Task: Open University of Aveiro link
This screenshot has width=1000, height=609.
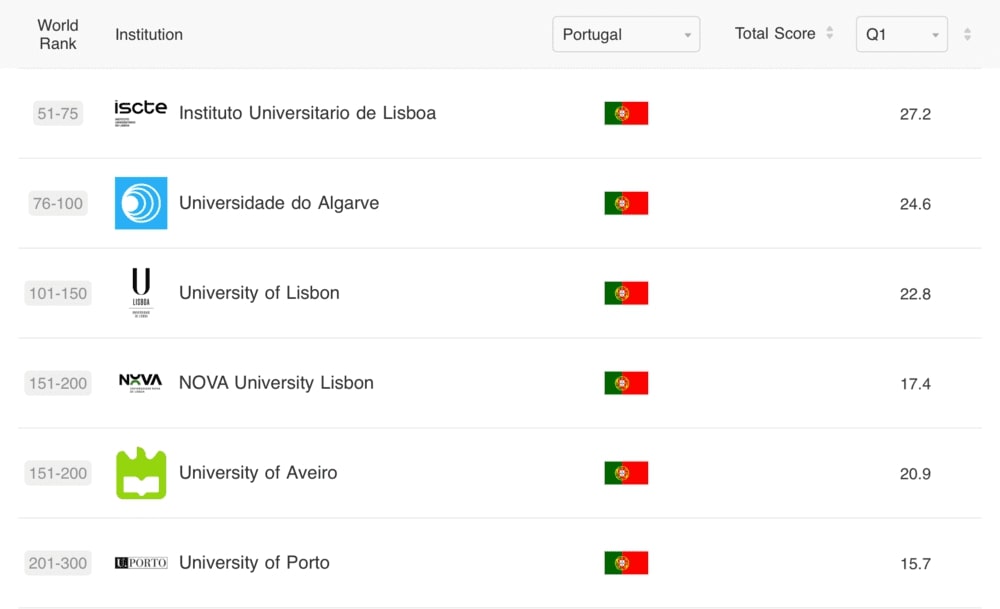Action: pos(258,473)
